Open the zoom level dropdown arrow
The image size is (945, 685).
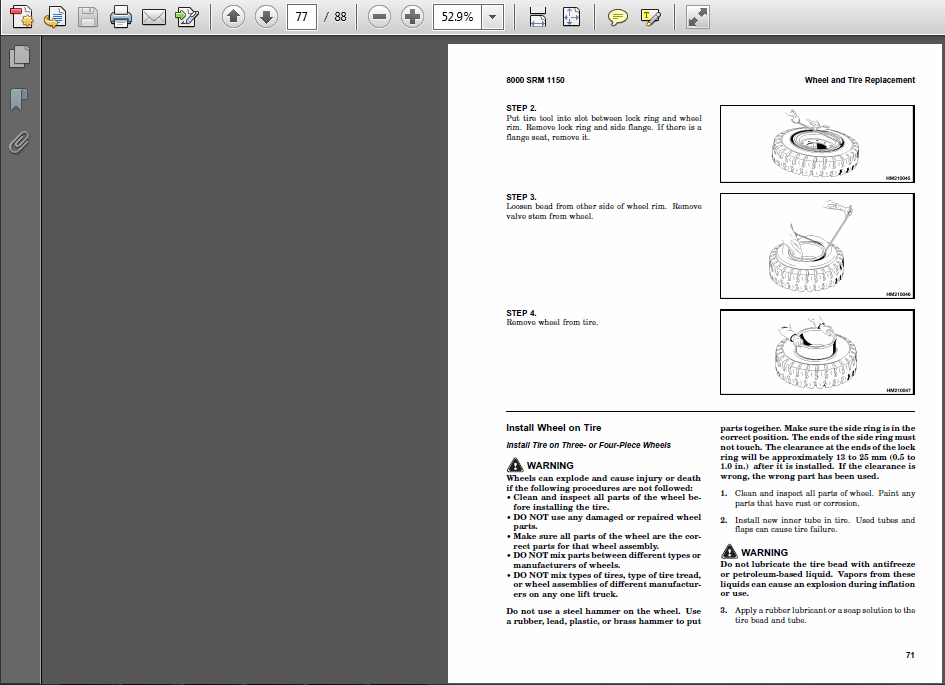[x=492, y=17]
